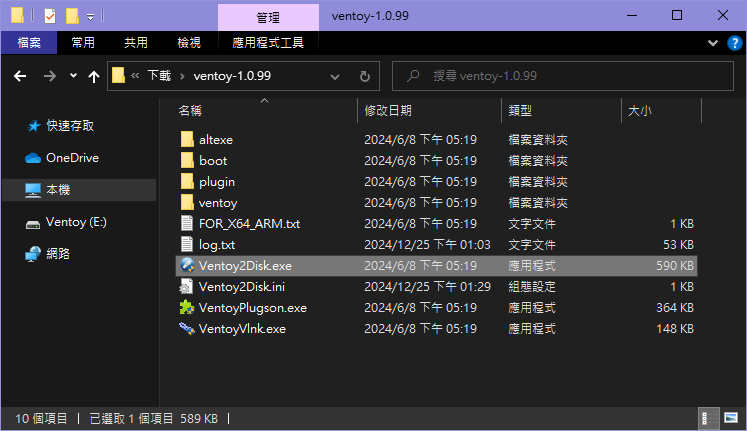Image resolution: width=747 pixels, height=431 pixels.
Task: Click the boot folder icon
Action: pos(187,160)
